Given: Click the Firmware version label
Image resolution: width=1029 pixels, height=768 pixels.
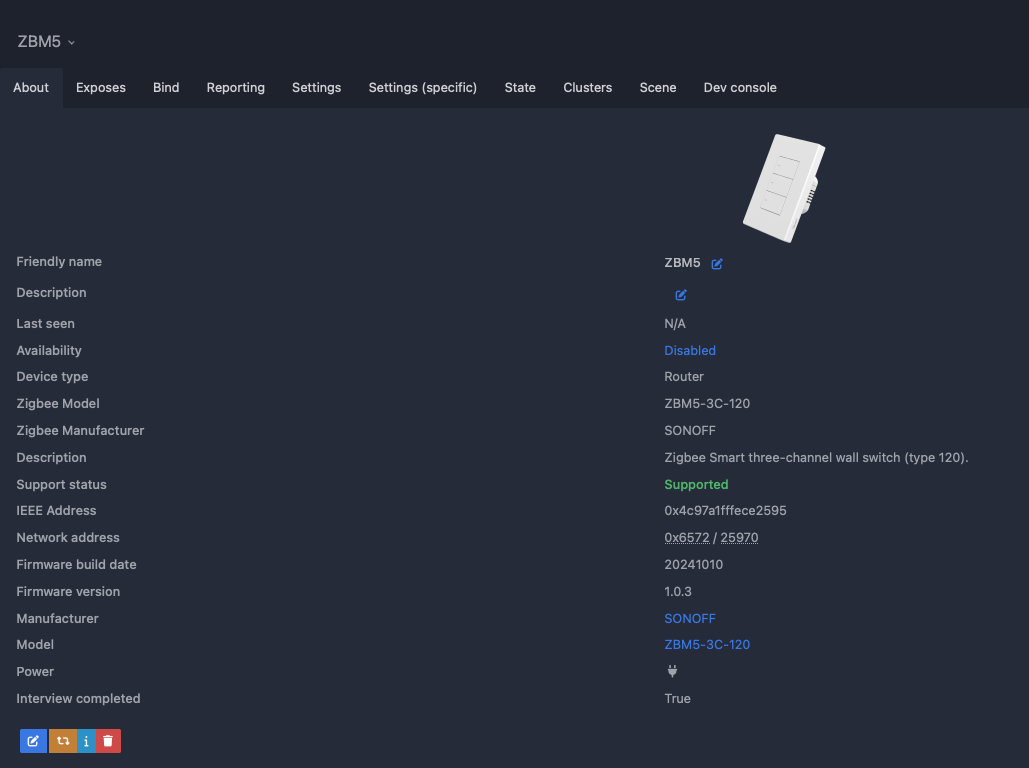Looking at the screenshot, I should (x=68, y=591).
